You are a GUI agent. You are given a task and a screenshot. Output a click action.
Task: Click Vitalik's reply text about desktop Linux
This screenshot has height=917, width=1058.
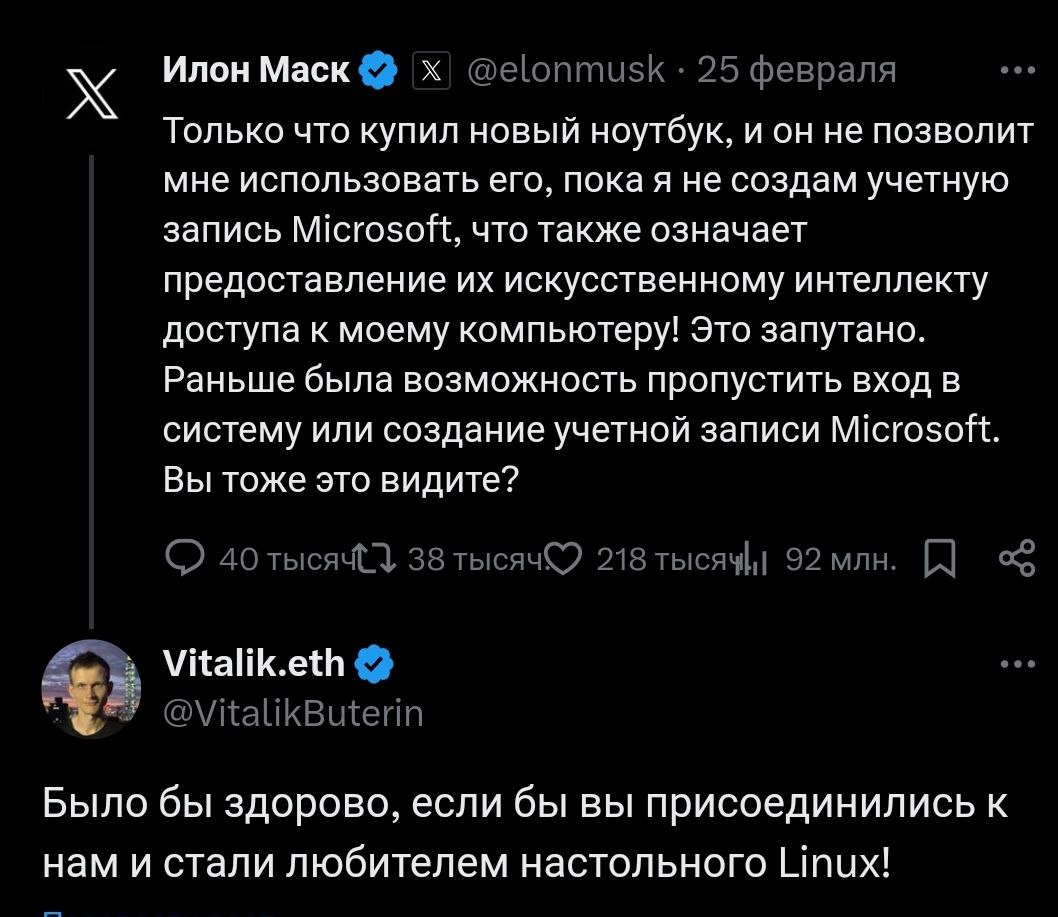click(525, 832)
